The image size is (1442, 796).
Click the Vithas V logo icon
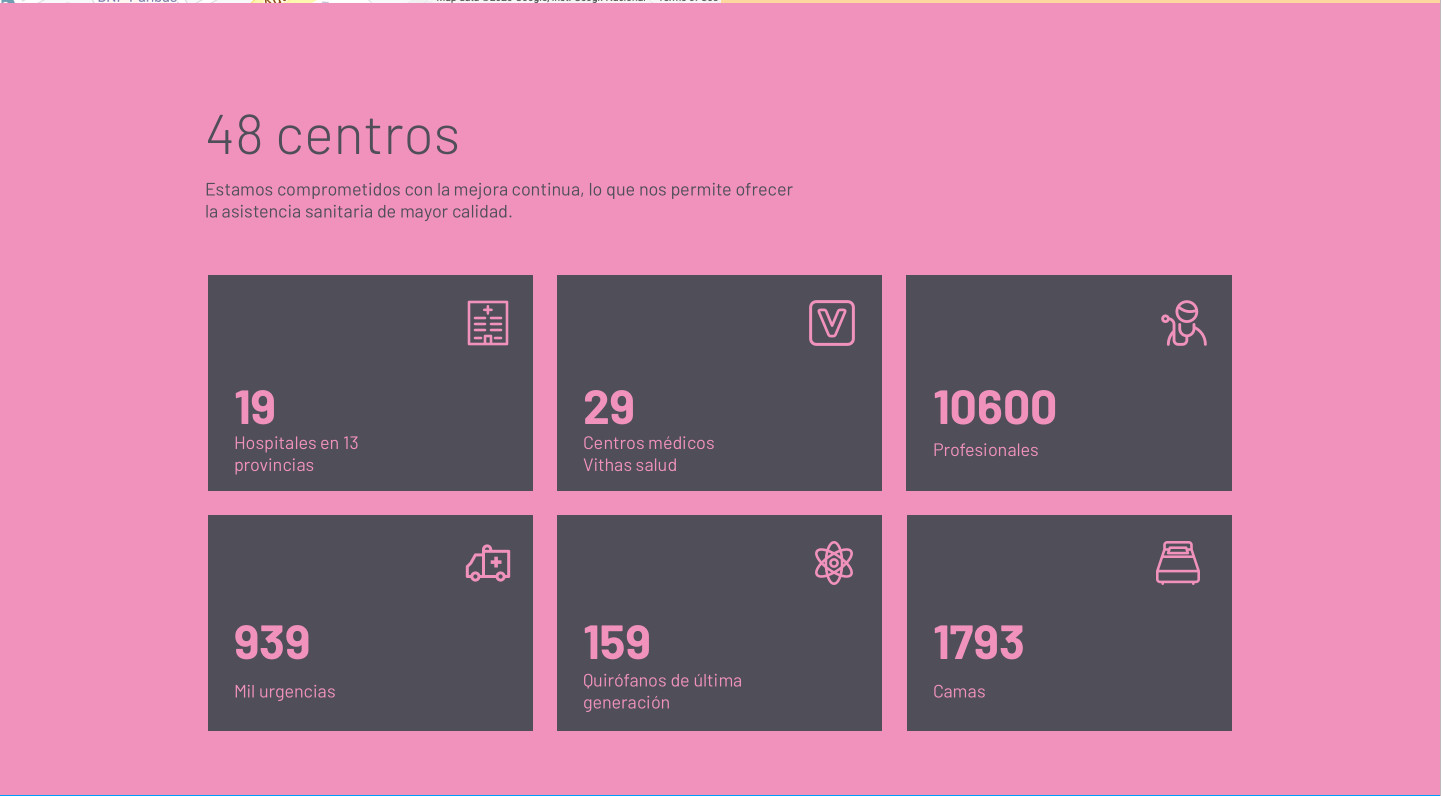[x=832, y=323]
